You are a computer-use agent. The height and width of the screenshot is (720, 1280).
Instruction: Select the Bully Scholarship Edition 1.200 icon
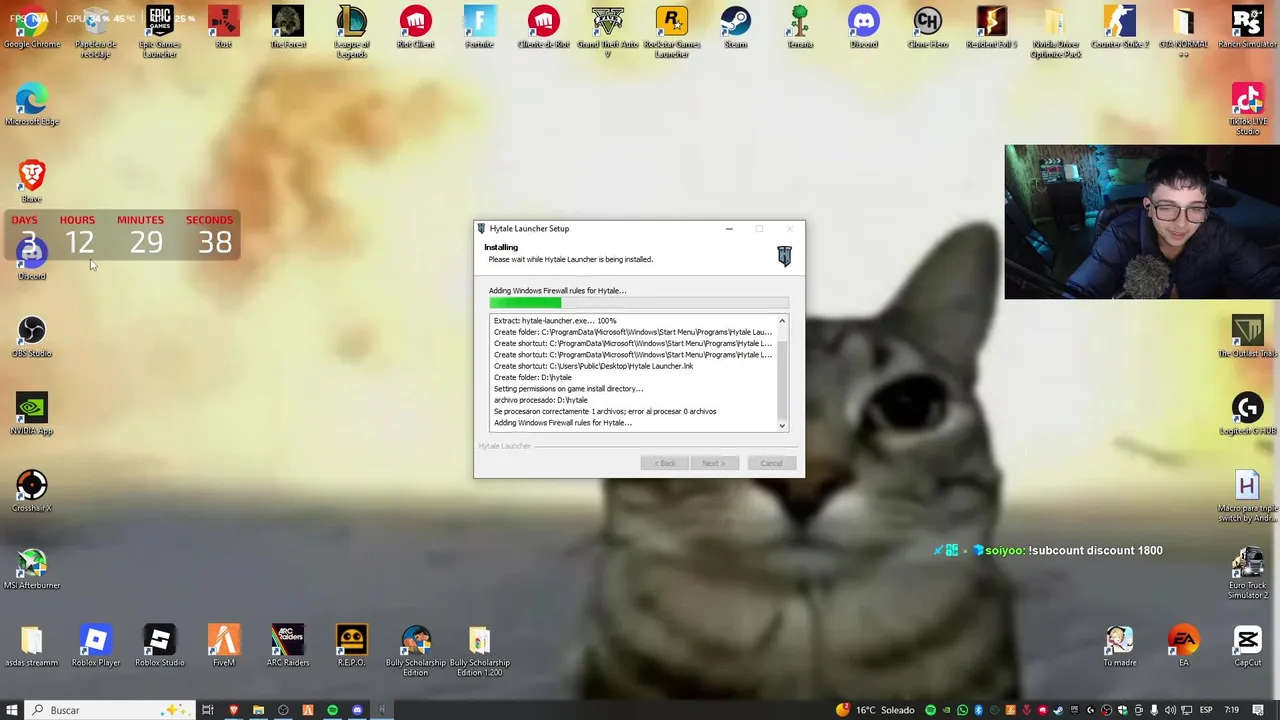[x=480, y=650]
